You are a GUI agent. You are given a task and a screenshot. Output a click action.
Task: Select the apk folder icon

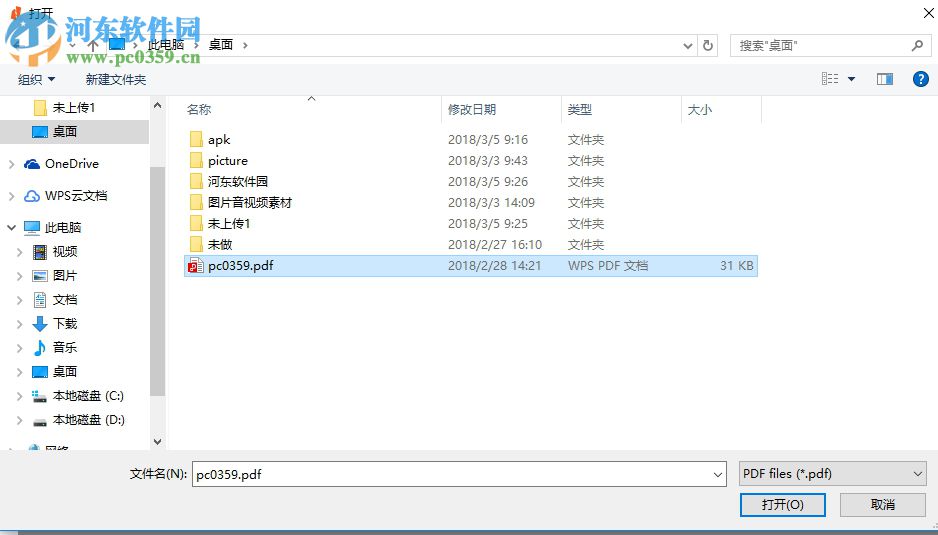pos(196,139)
